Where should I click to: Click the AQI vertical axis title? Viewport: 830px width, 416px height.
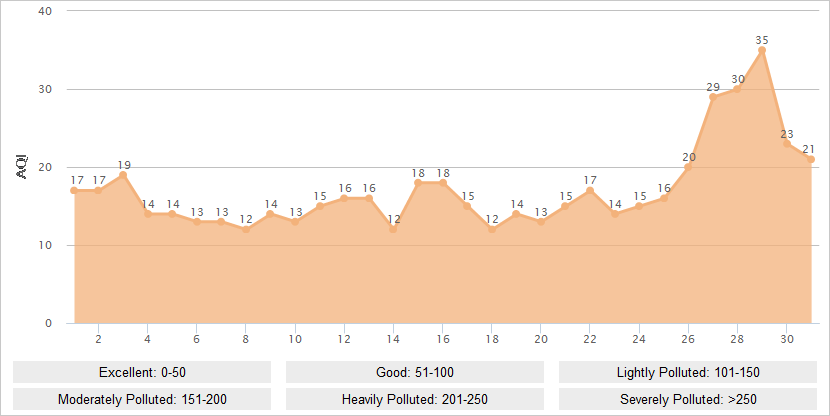[22, 167]
